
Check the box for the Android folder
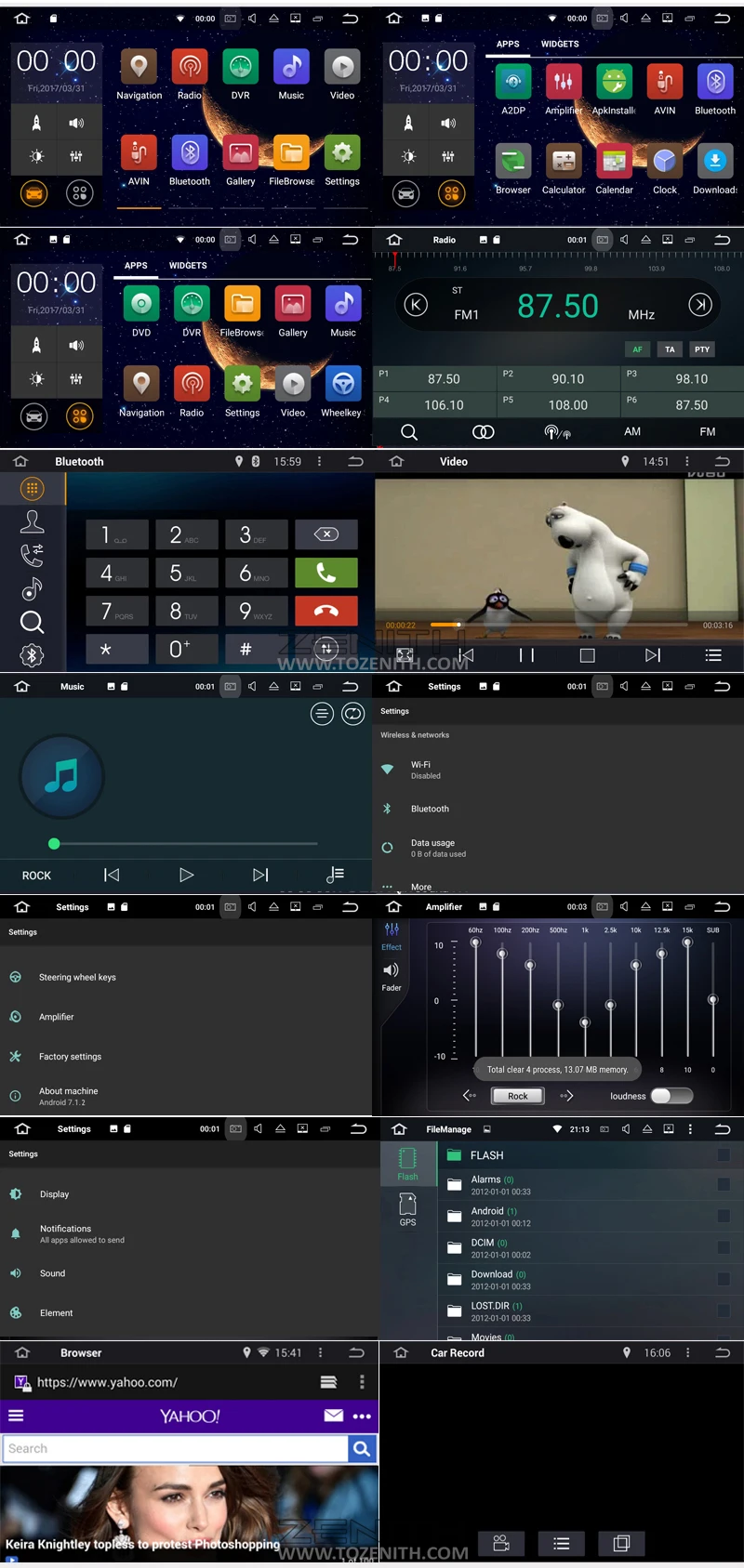pos(724,1216)
